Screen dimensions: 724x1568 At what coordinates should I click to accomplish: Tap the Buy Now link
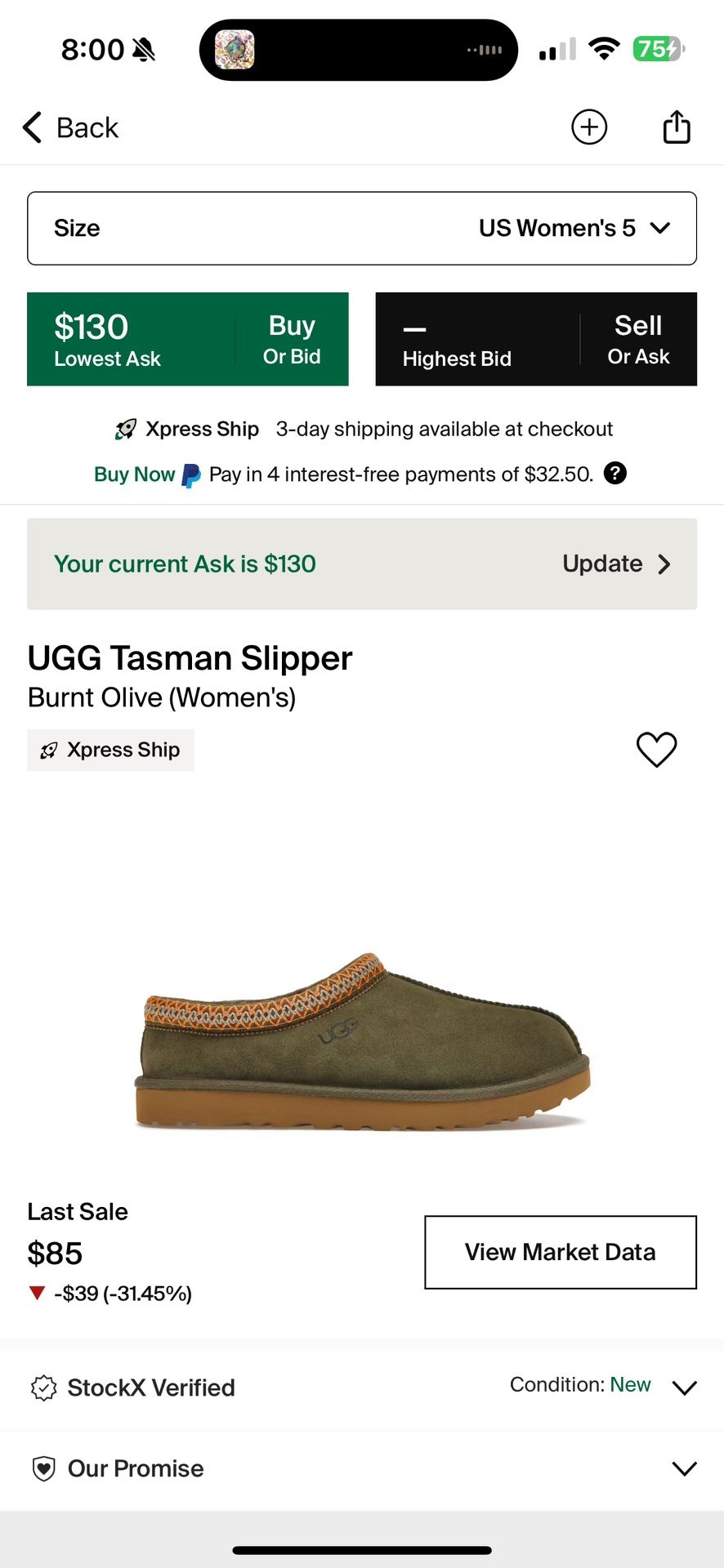point(133,474)
